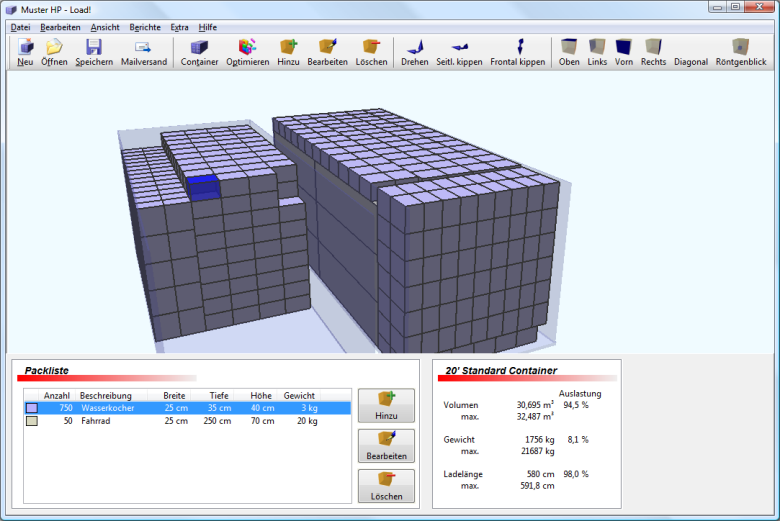Switch to Oben top view
Image resolution: width=780 pixels, height=521 pixels.
coord(569,52)
